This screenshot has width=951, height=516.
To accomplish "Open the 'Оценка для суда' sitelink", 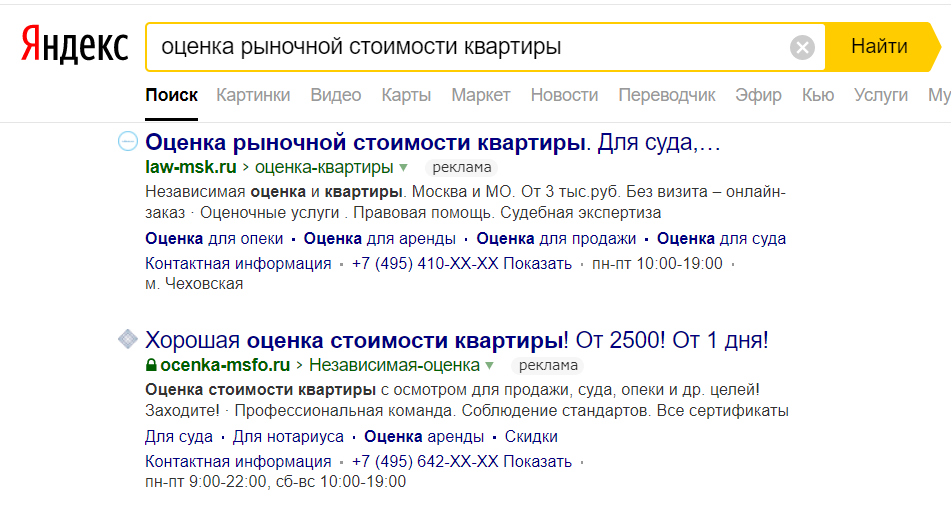I will [x=721, y=238].
